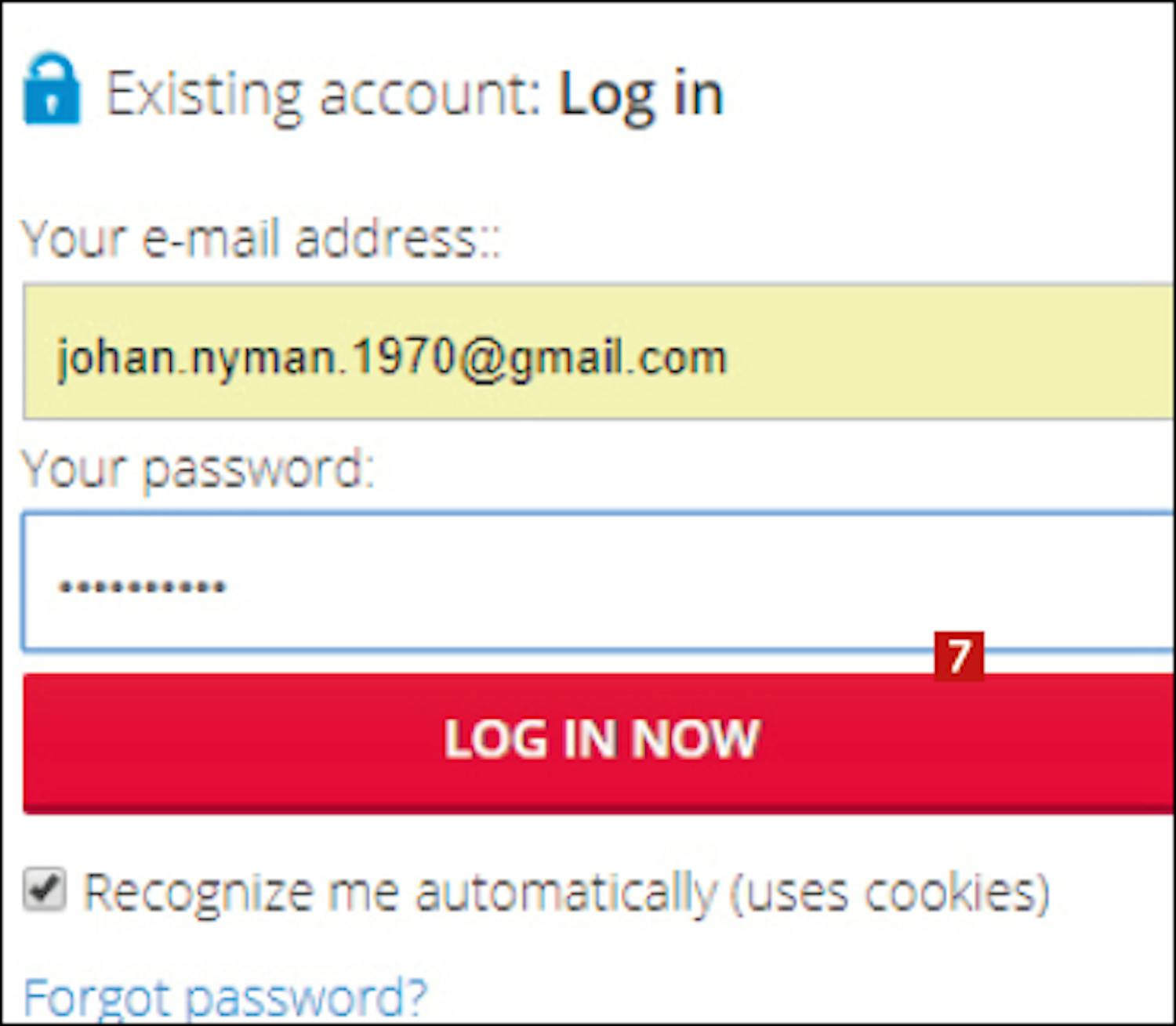Viewport: 1176px width, 1026px height.
Task: Click the @gmail.com portion of the email
Action: click(592, 358)
